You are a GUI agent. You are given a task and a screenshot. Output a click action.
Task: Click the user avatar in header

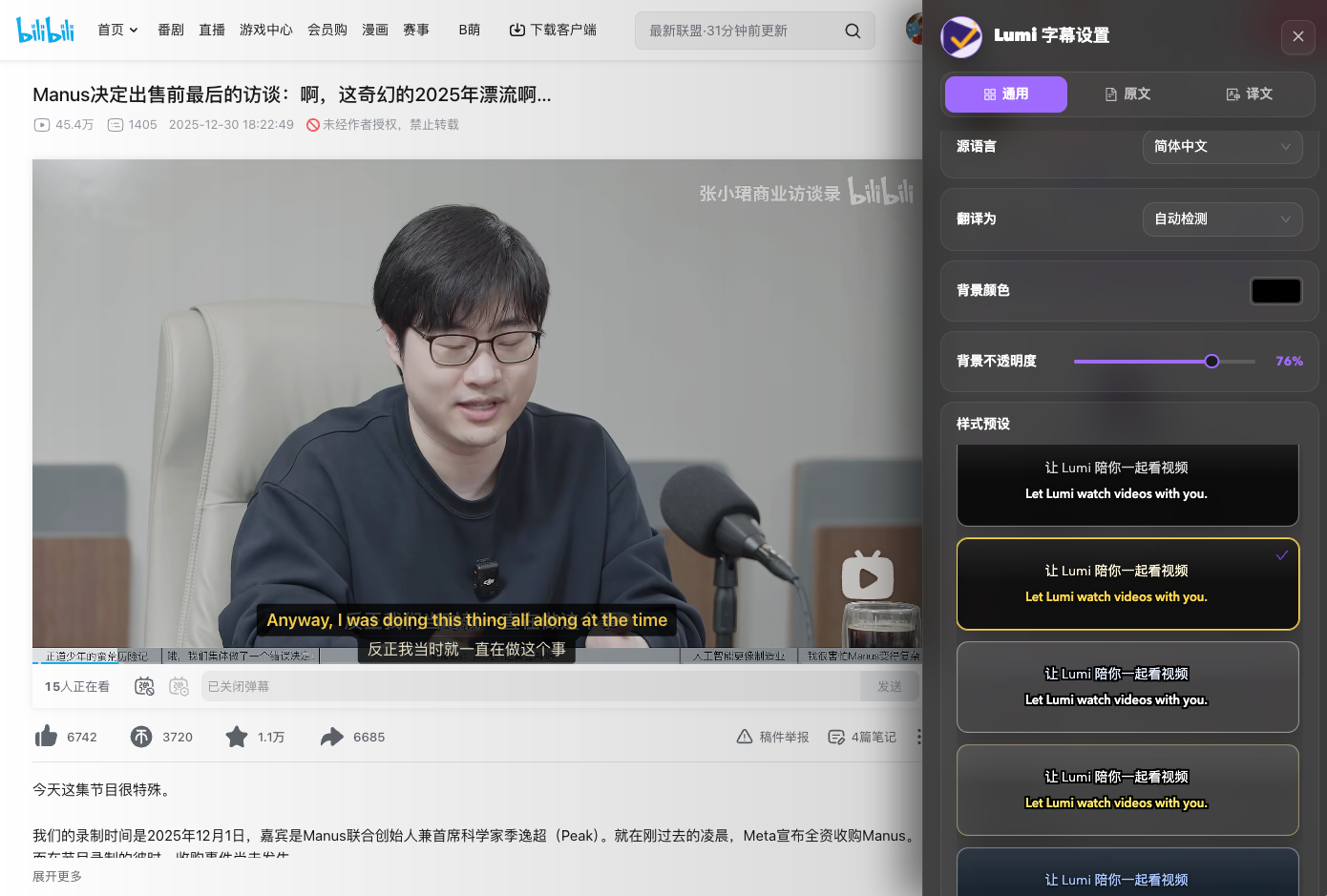914,30
